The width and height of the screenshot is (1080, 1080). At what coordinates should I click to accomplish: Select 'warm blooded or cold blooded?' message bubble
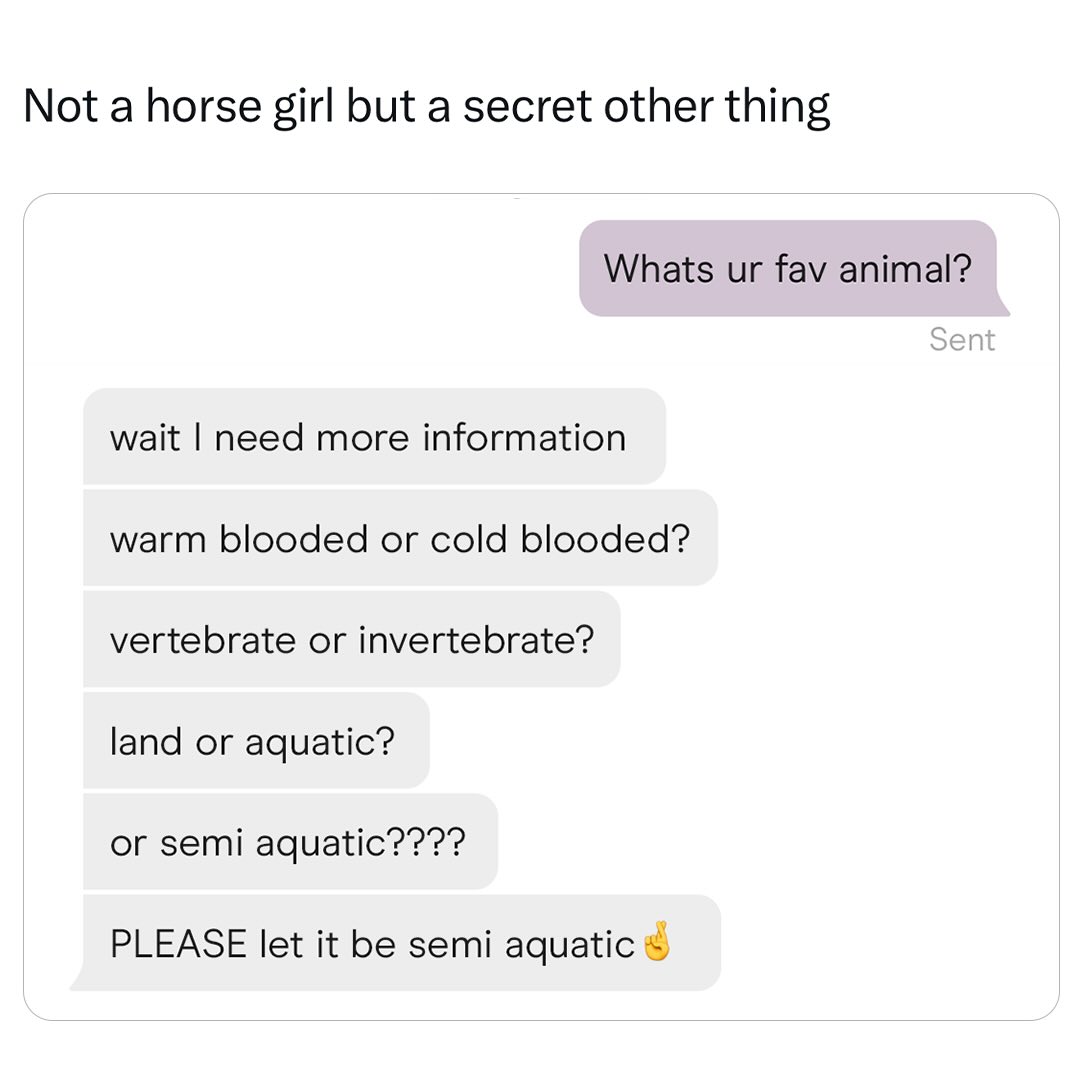tap(400, 537)
